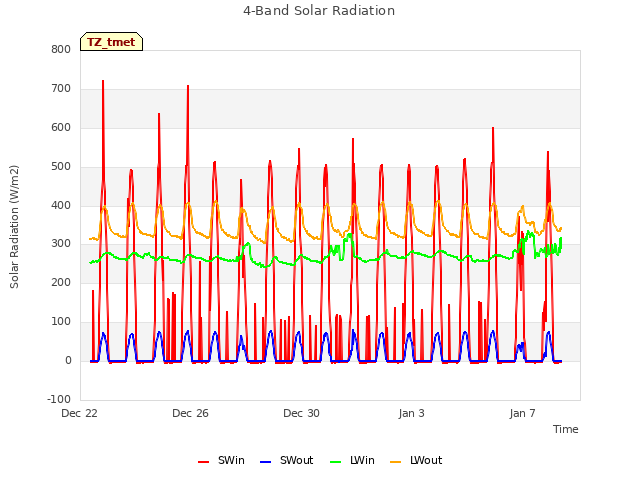Toggle the SWin series in legend
This screenshot has height=480, width=640.
click(221, 460)
